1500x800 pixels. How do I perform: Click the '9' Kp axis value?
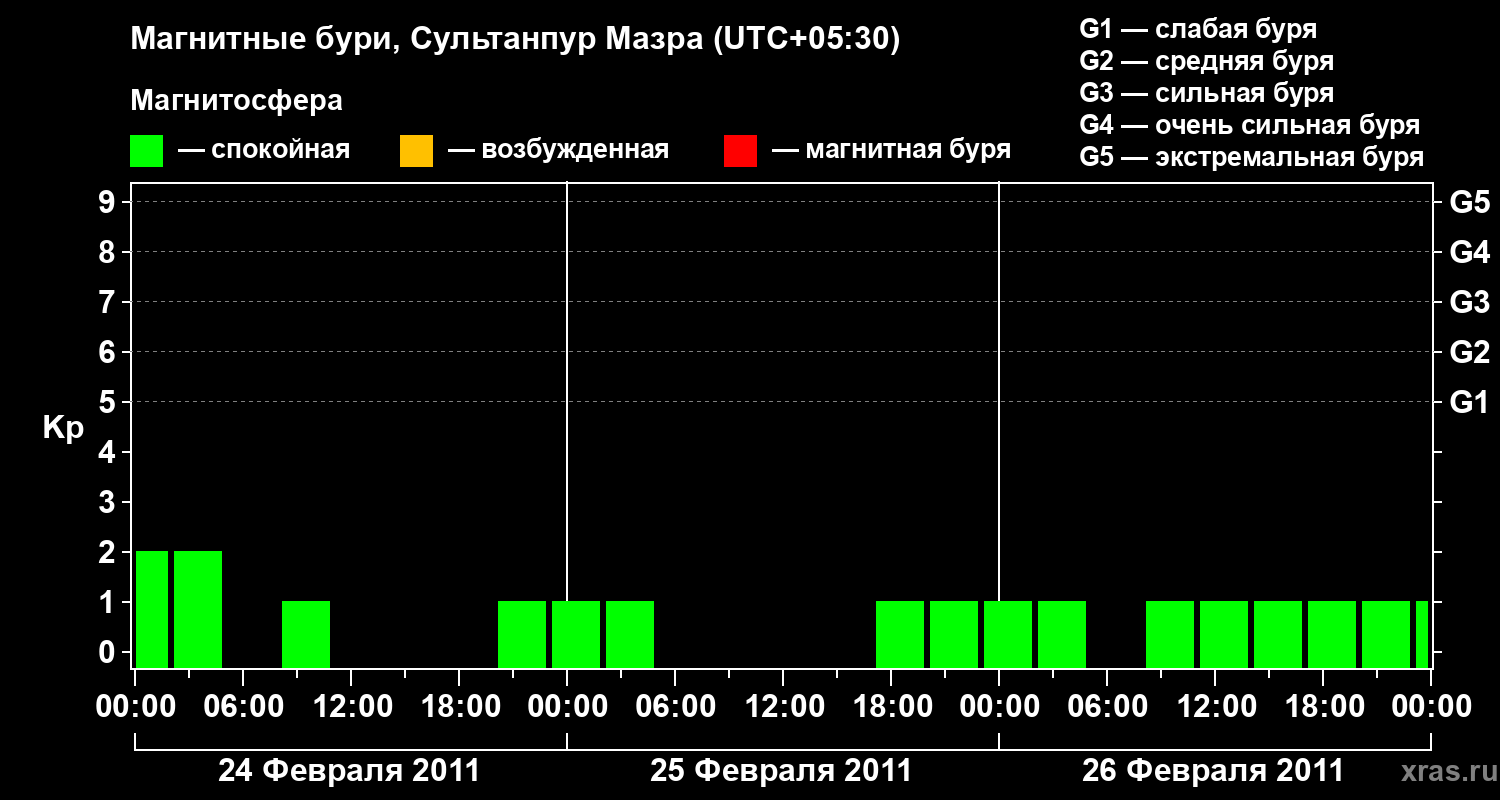(109, 203)
